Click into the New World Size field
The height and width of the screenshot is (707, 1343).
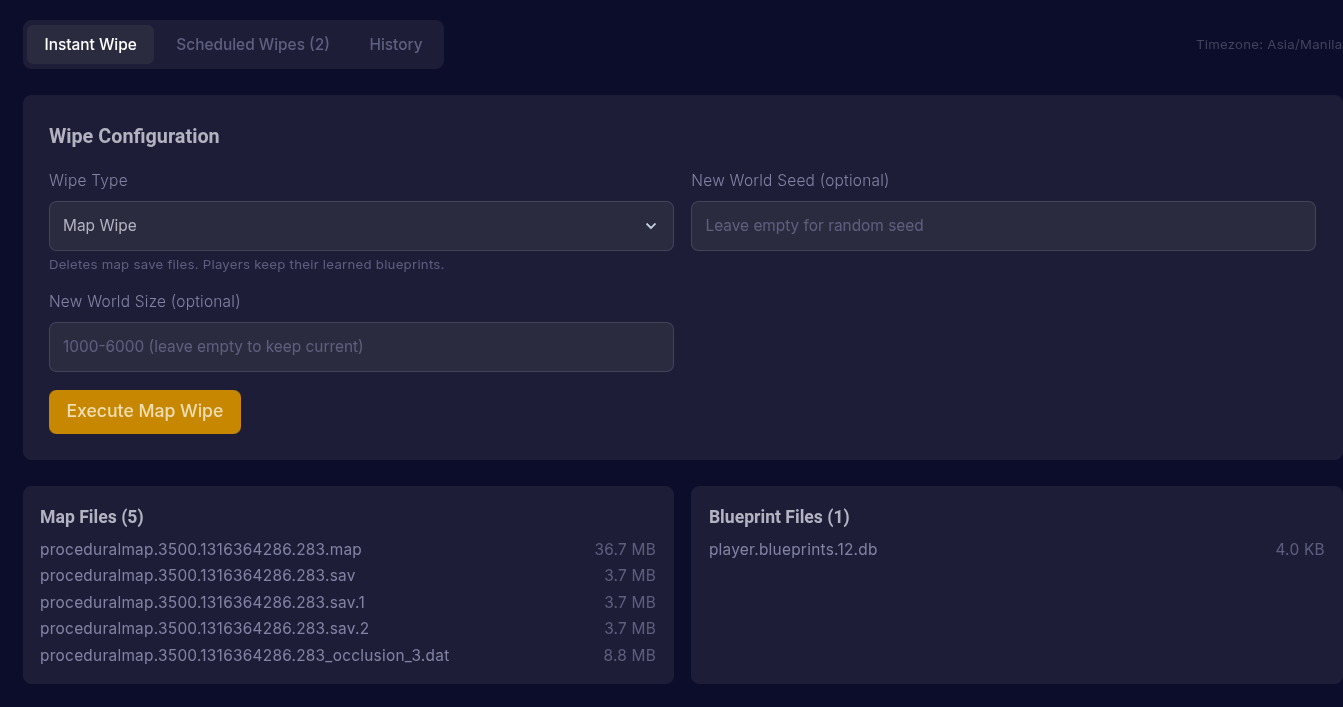click(x=360, y=347)
